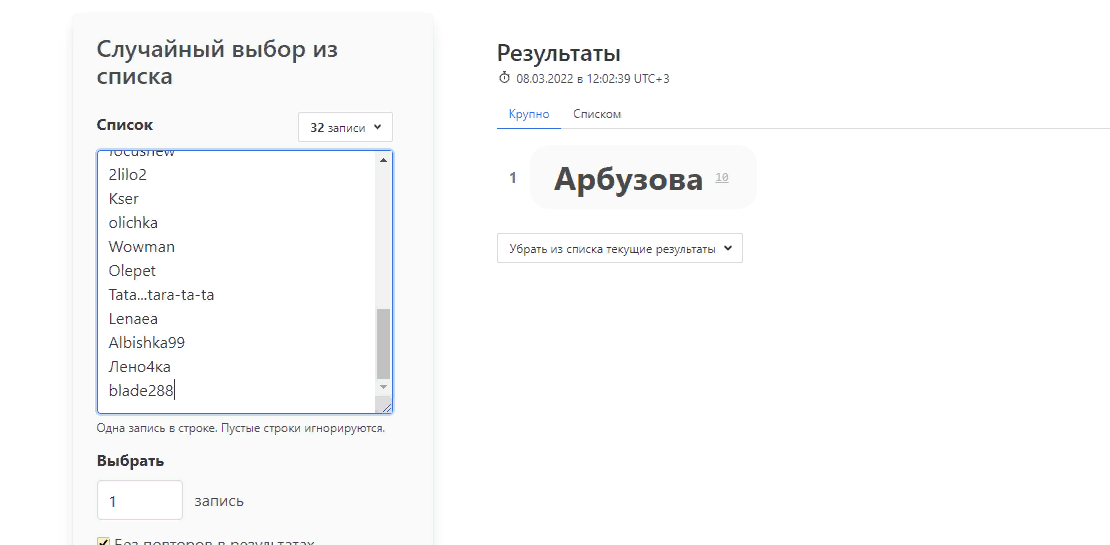1110x545 pixels.
Task: Open 'Убрать из списка текущие результаты' dropdown
Action: 619,248
